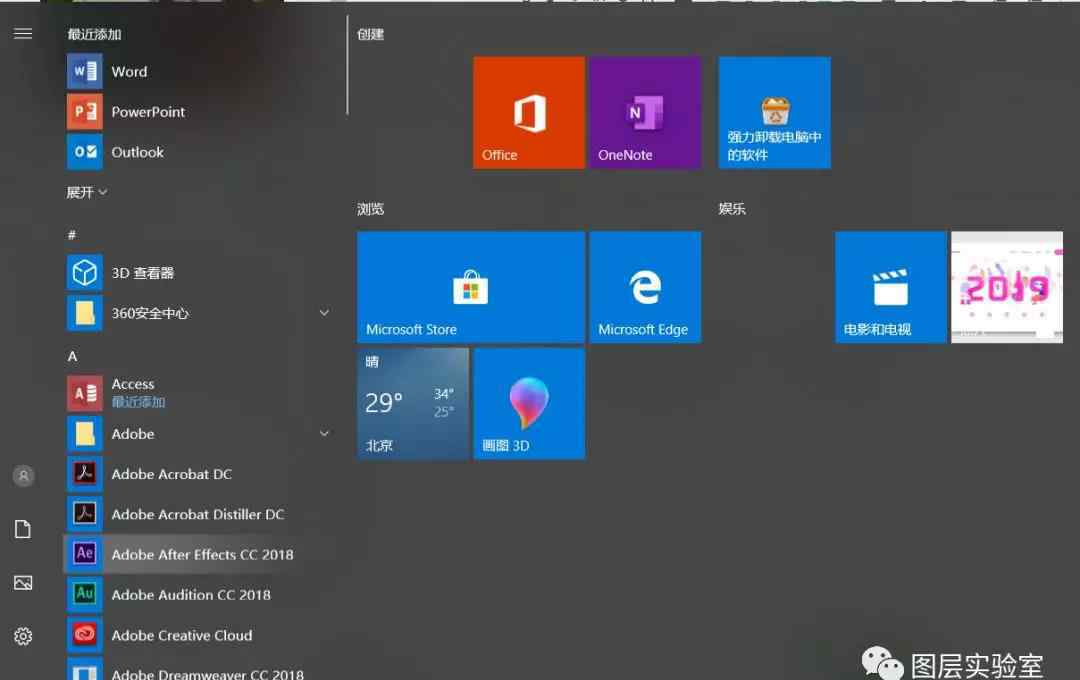
Task: Open the hamburger menu at top left
Action: point(23,34)
